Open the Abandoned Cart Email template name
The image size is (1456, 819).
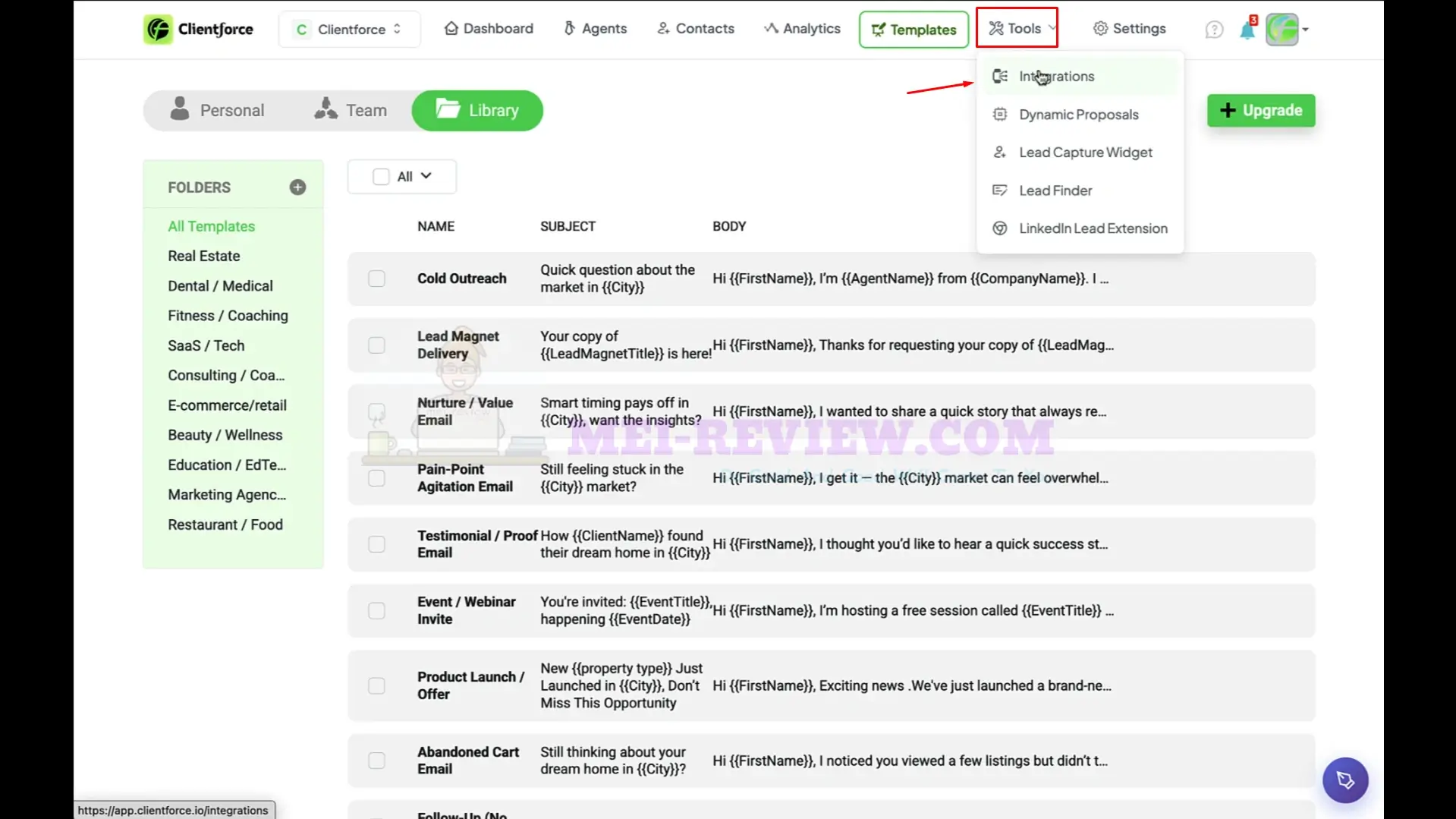467,761
